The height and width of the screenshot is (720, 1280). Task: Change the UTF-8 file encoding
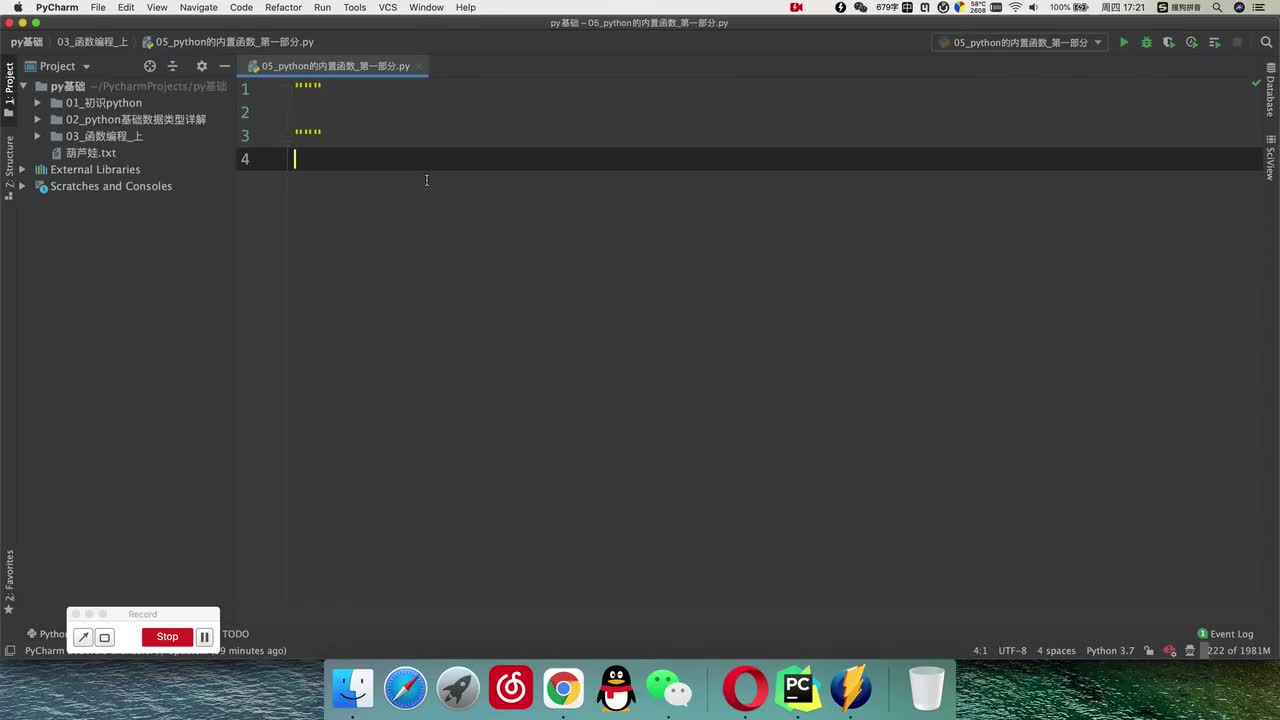(x=1012, y=651)
